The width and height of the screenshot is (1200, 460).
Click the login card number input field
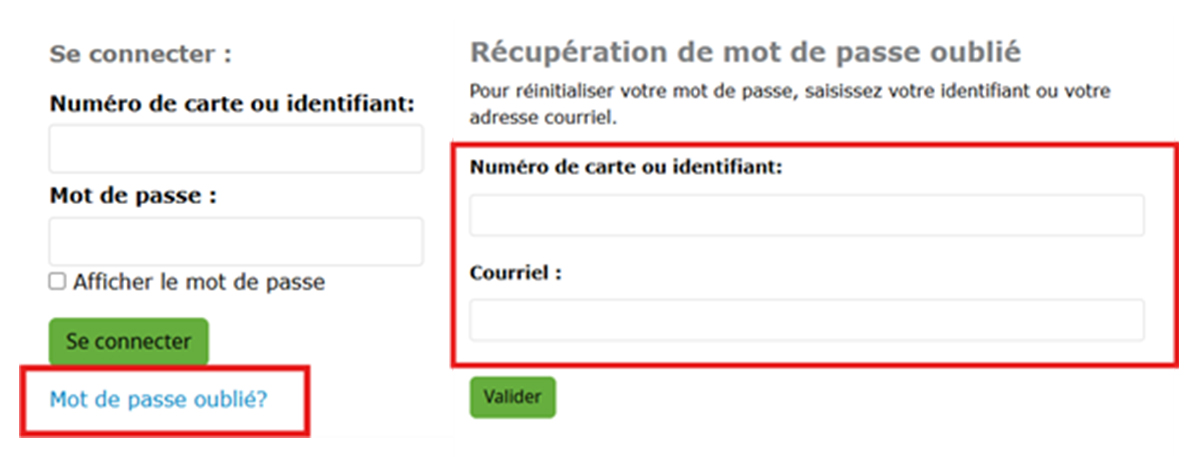(236, 150)
